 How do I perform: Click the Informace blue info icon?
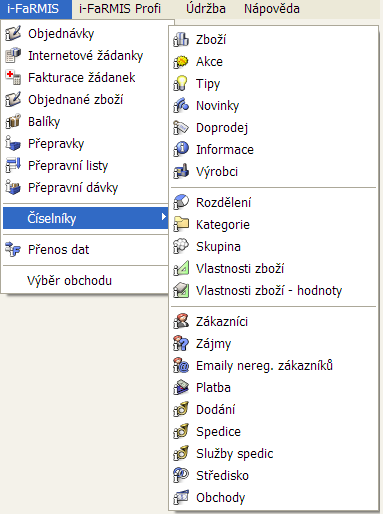click(181, 149)
